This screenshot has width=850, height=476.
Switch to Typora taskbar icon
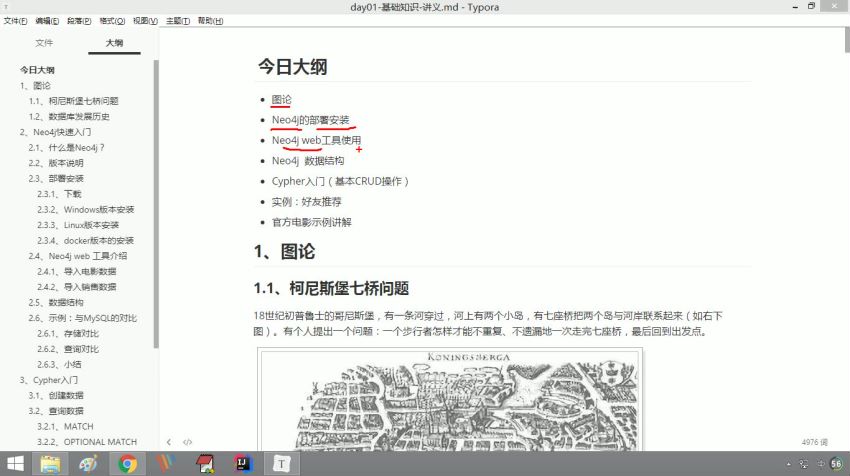point(281,464)
